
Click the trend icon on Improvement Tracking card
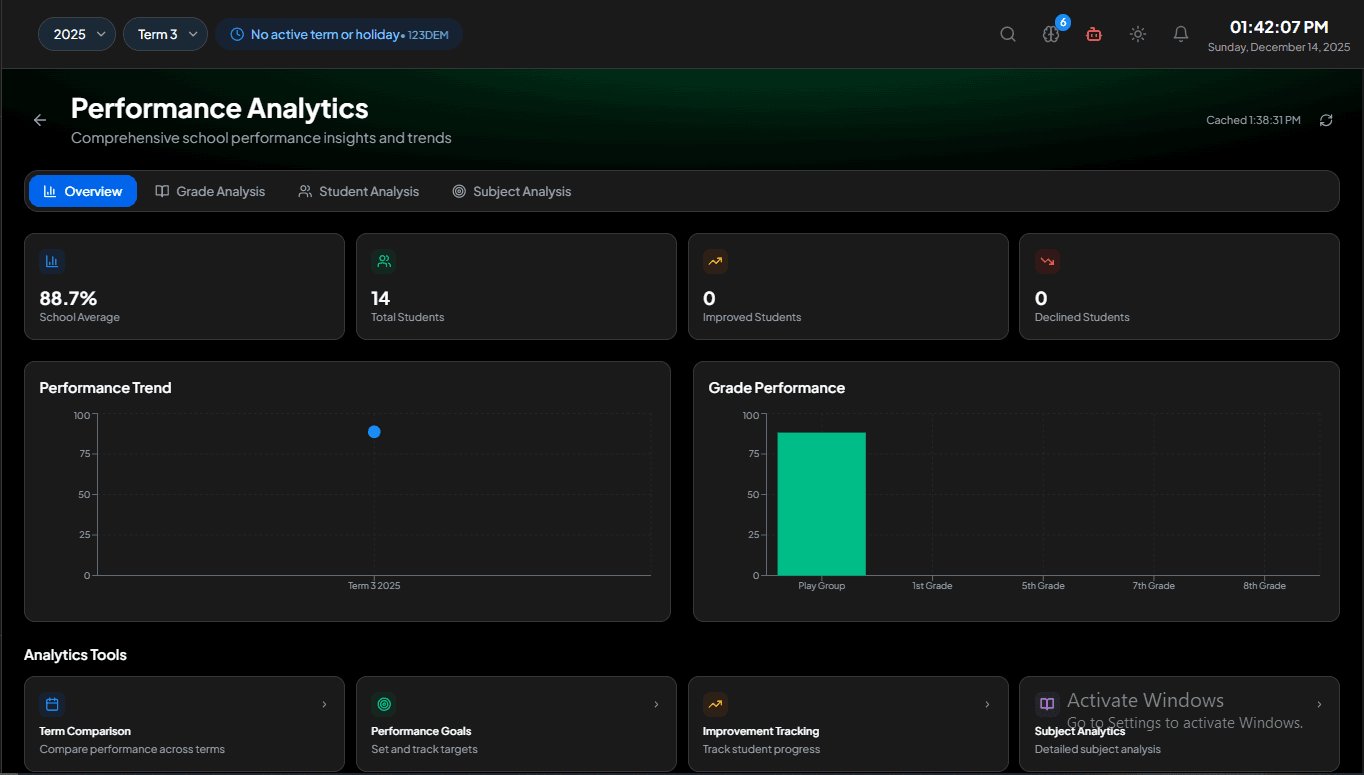715,704
